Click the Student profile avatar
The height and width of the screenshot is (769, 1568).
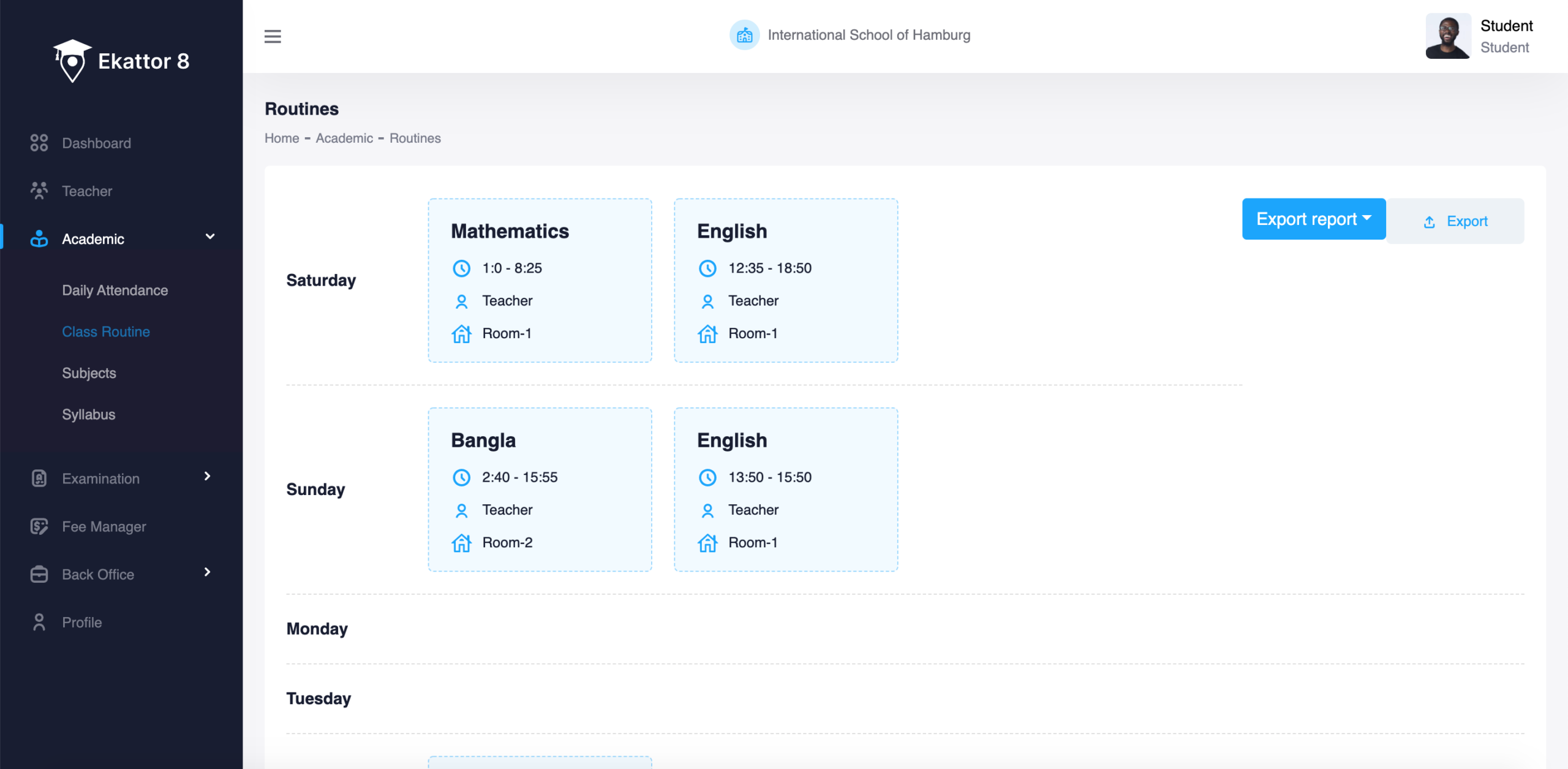point(1447,36)
